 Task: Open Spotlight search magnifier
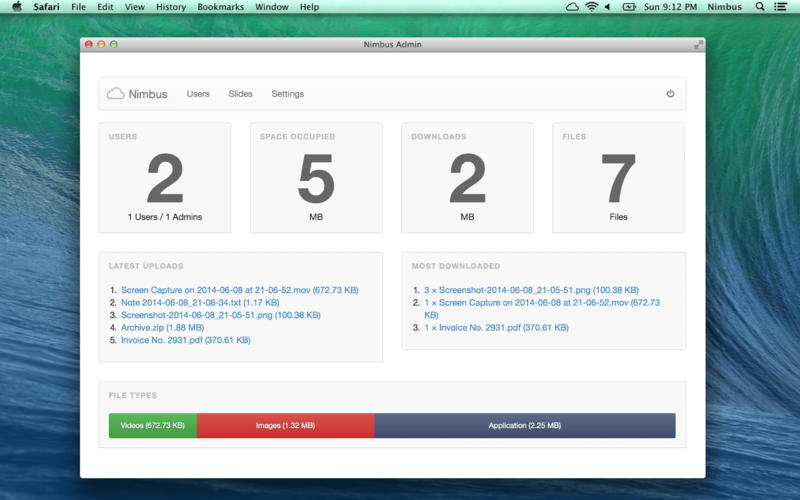(x=760, y=7)
